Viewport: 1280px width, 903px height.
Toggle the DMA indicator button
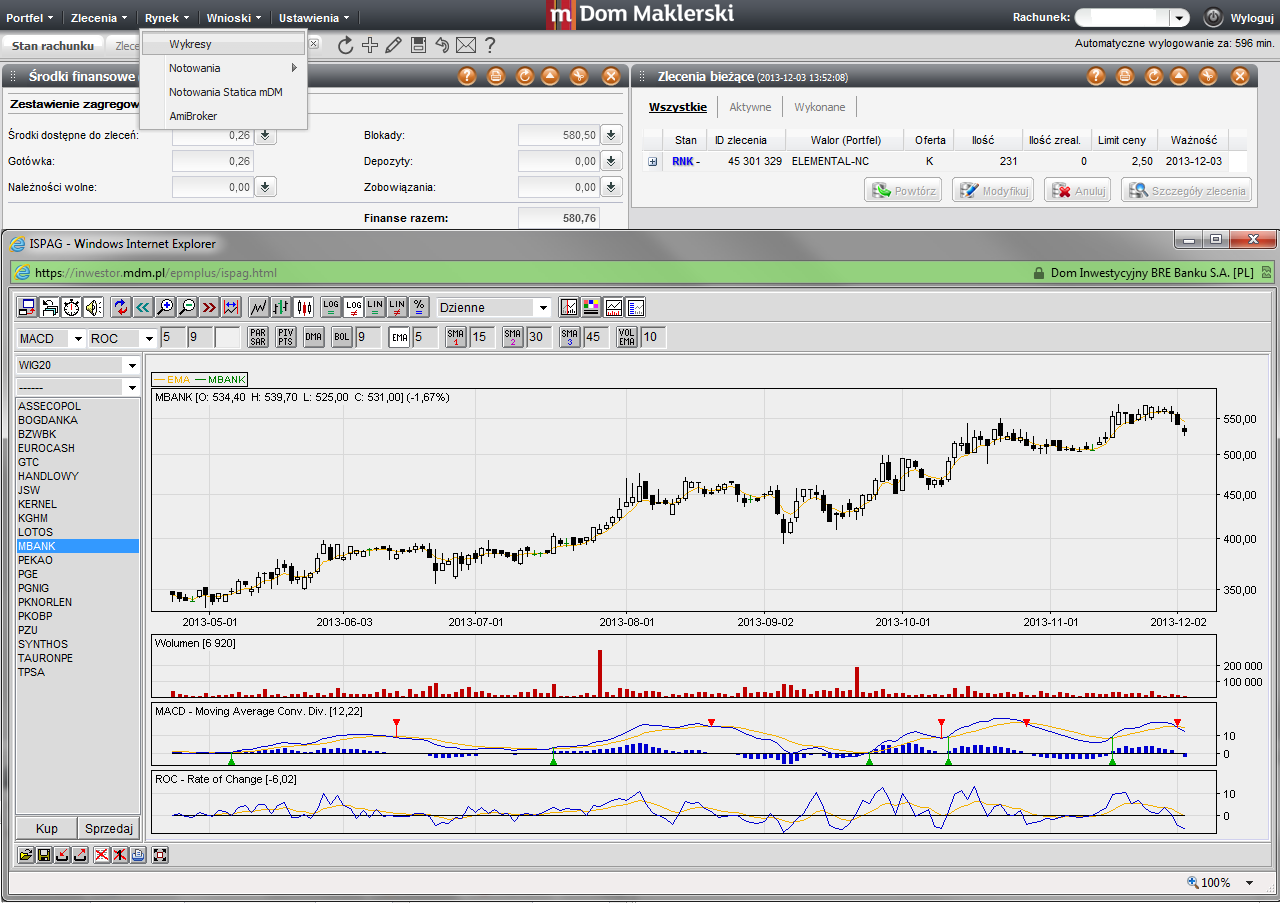(x=314, y=337)
